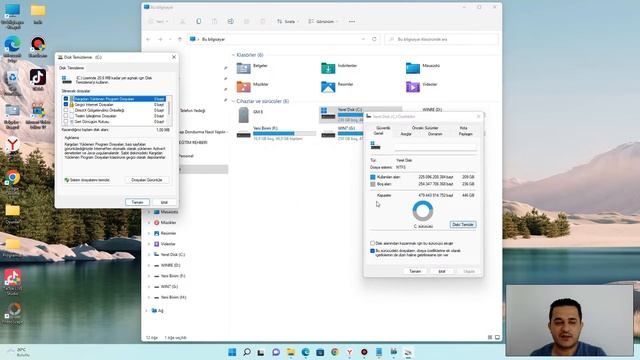Open TikTok desktop shortcut
Viewport: 640px width, 360px height.
point(38,80)
